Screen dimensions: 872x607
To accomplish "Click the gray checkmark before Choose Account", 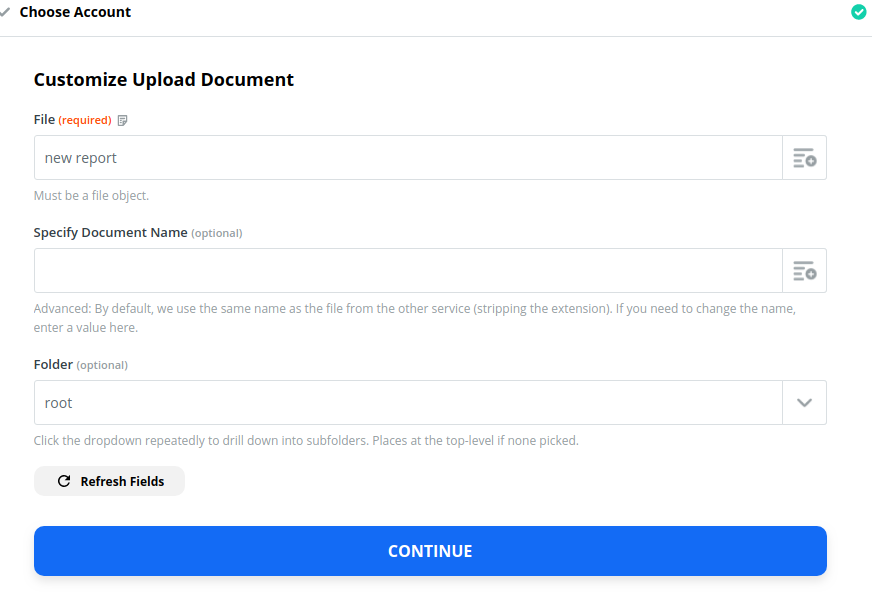I will [x=5, y=12].
